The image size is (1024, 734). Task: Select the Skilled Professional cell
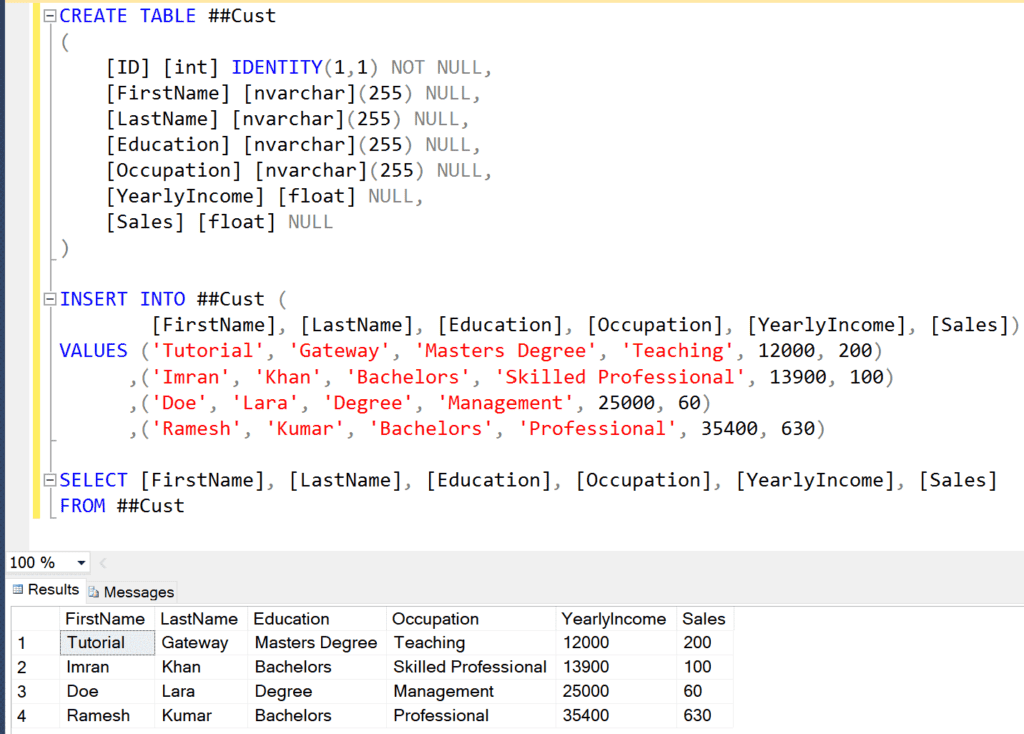coord(470,666)
